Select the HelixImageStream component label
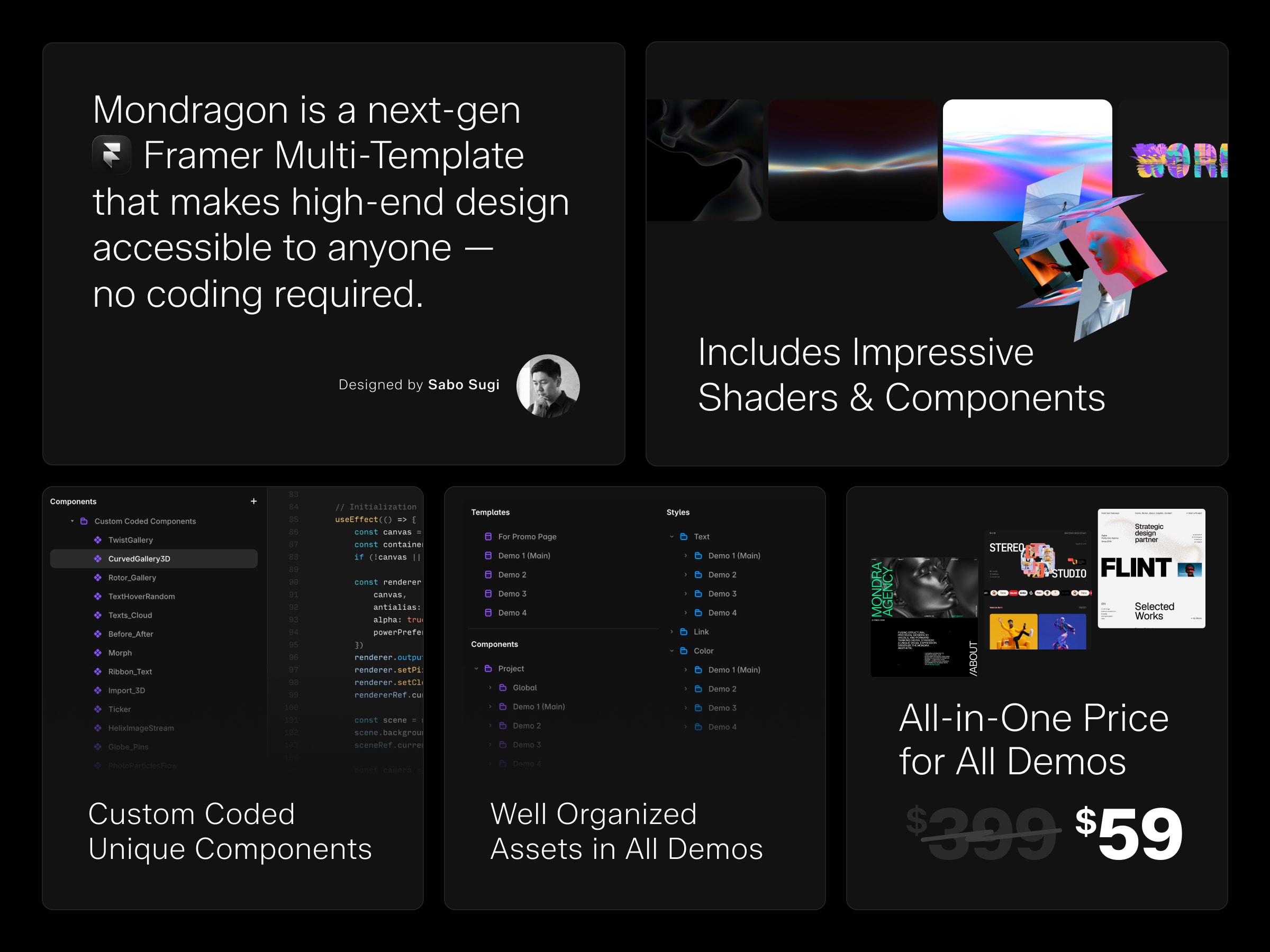This screenshot has height=952, width=1270. [x=141, y=728]
